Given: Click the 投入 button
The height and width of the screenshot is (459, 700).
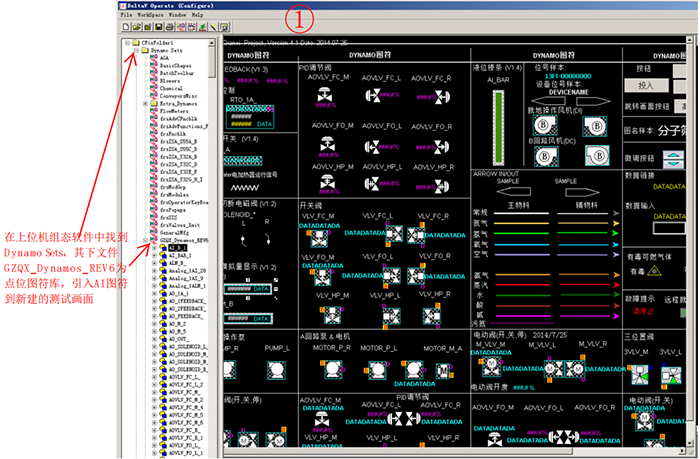Looking at the screenshot, I should pos(645,86).
